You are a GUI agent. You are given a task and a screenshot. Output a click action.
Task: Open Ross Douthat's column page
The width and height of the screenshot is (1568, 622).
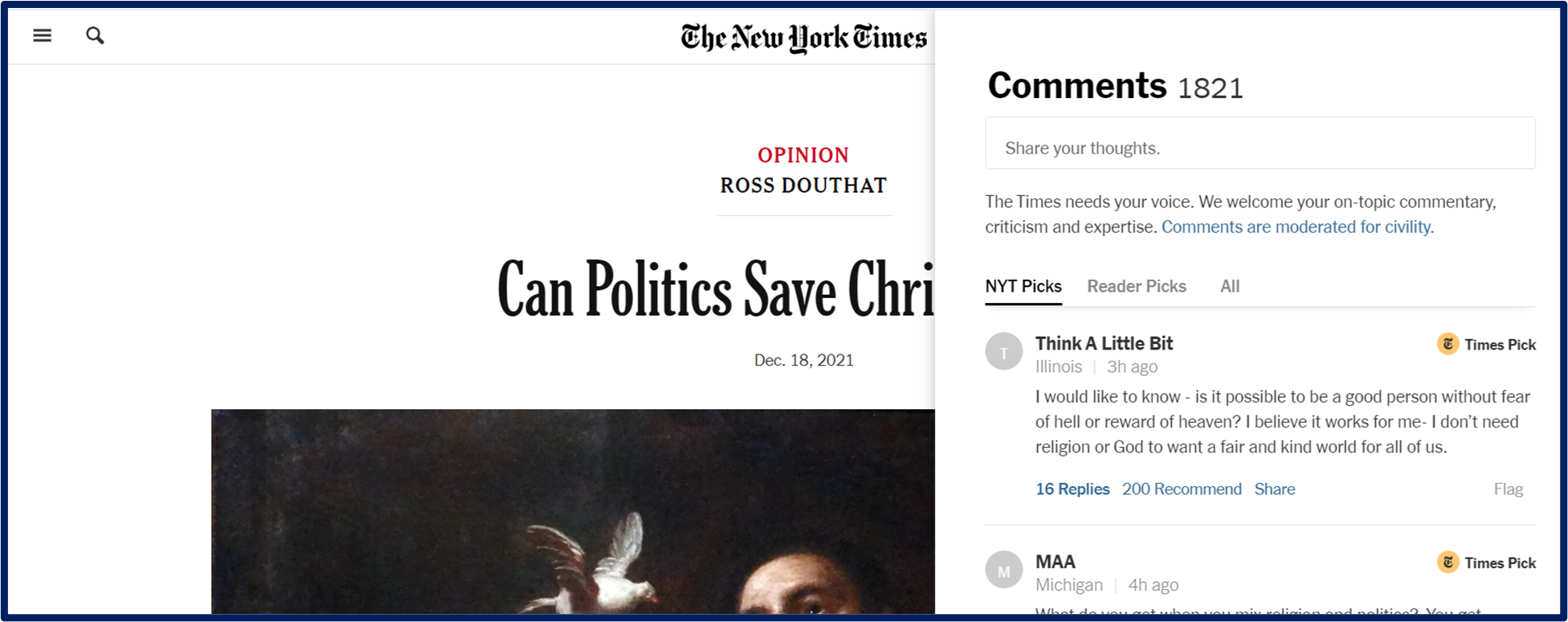(803, 186)
